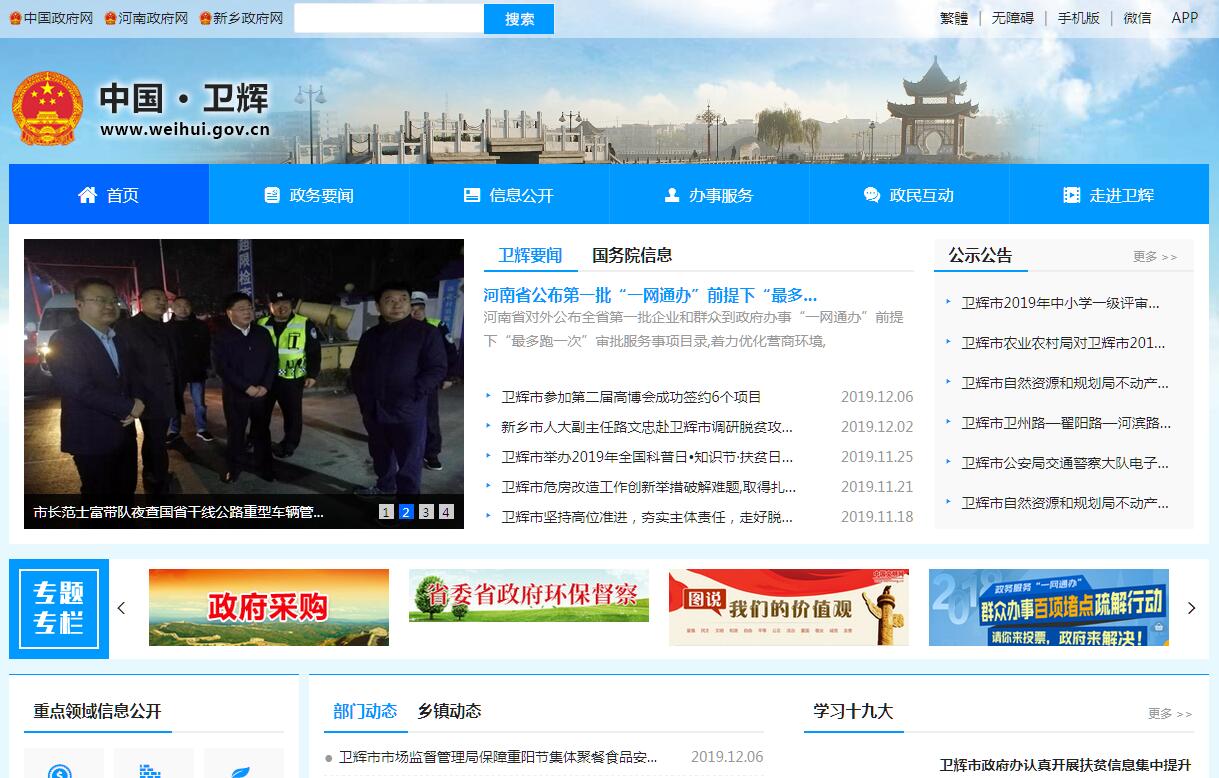The height and width of the screenshot is (778, 1219).
Task: Jump to carousel slide 4
Action: [x=446, y=512]
